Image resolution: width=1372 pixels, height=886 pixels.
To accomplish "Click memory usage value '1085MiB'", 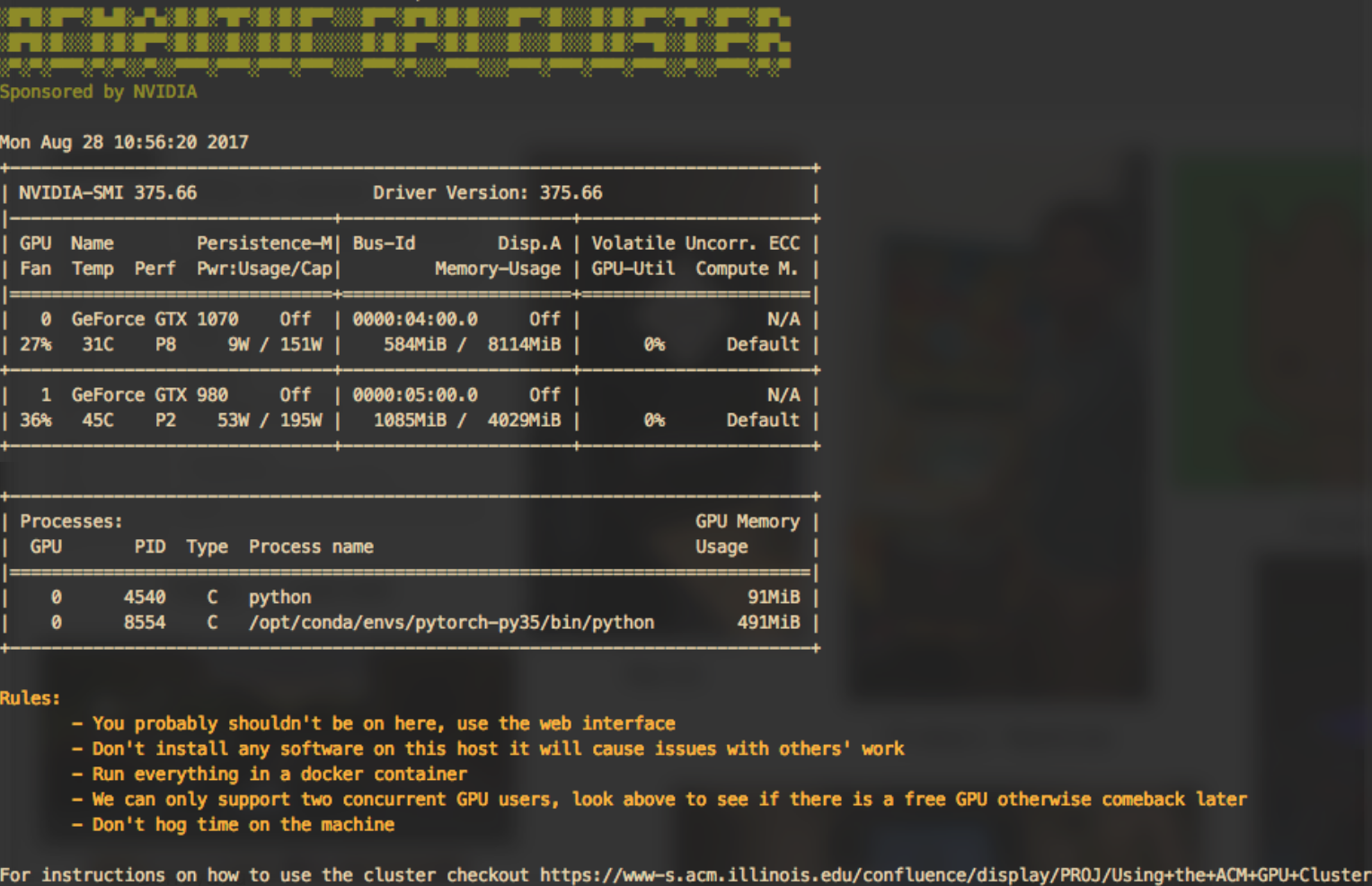I will 410,420.
